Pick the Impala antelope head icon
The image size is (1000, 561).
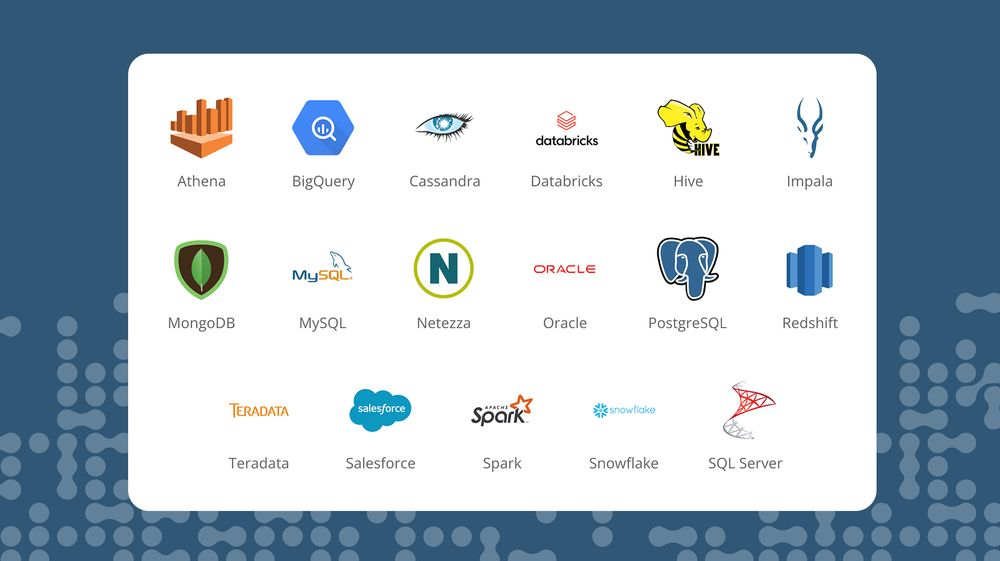809,128
